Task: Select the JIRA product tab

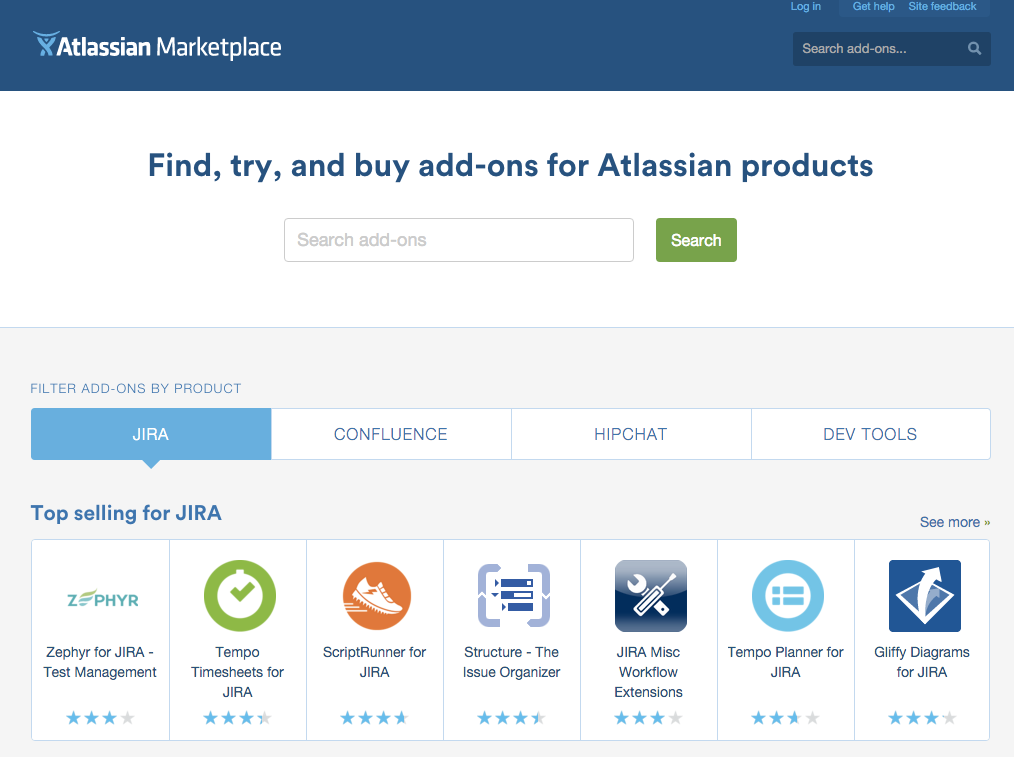Action: tap(151, 434)
